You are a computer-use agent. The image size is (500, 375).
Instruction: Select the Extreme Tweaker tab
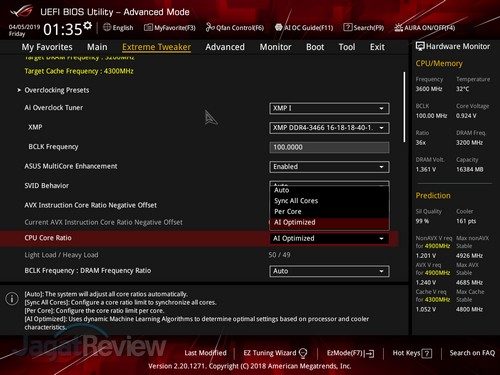tap(156, 47)
